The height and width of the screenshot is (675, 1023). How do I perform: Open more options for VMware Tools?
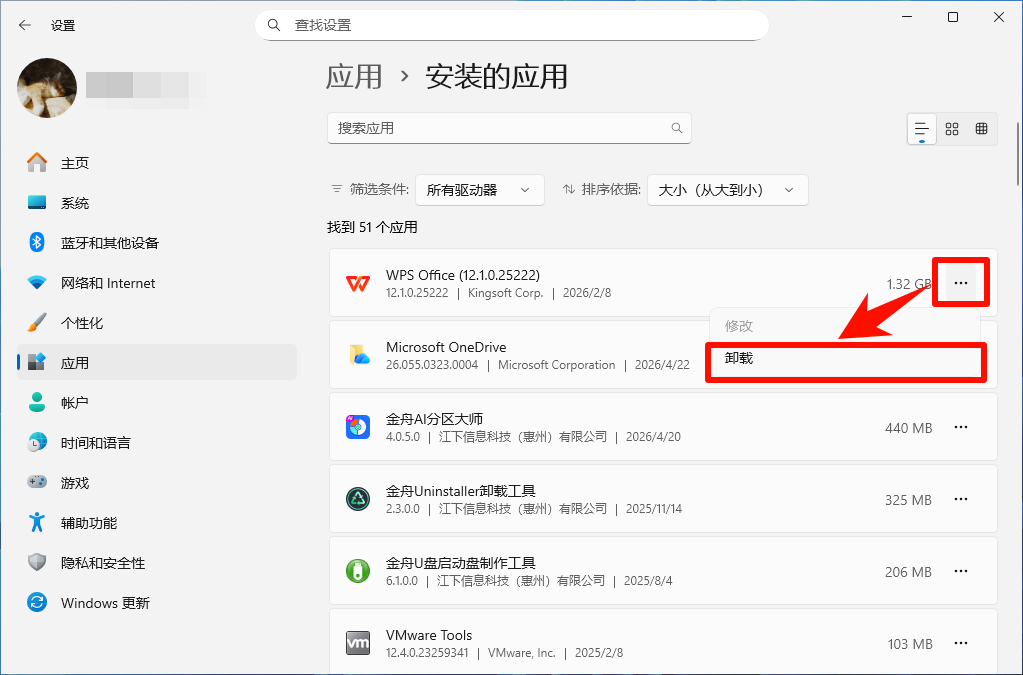(x=961, y=643)
